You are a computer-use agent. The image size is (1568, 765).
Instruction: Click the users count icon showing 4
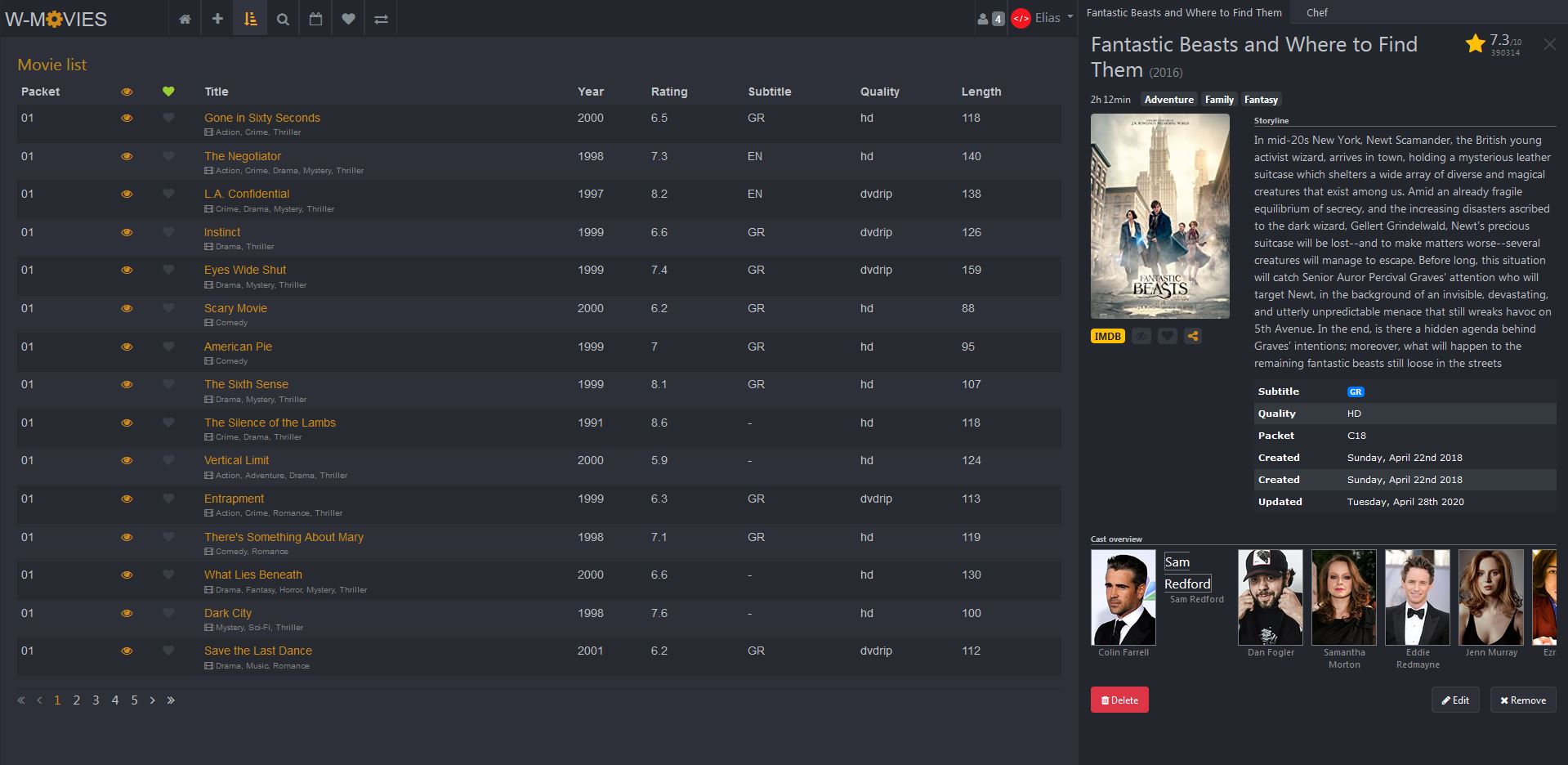990,19
